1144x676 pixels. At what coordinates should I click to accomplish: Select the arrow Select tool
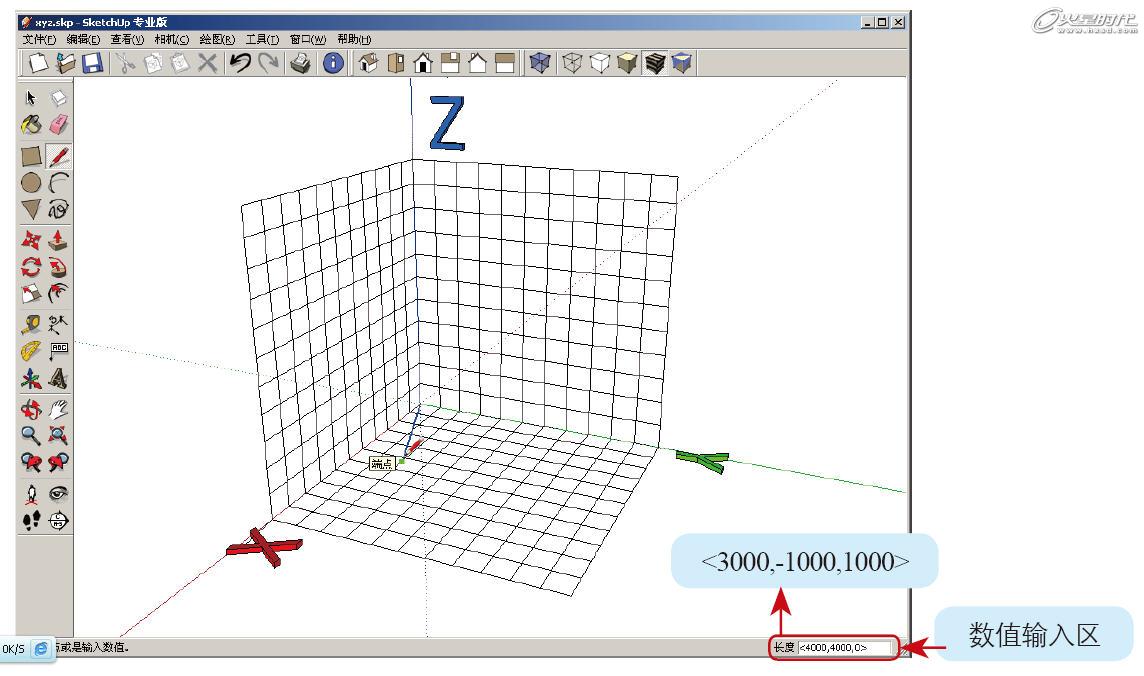[x=31, y=98]
